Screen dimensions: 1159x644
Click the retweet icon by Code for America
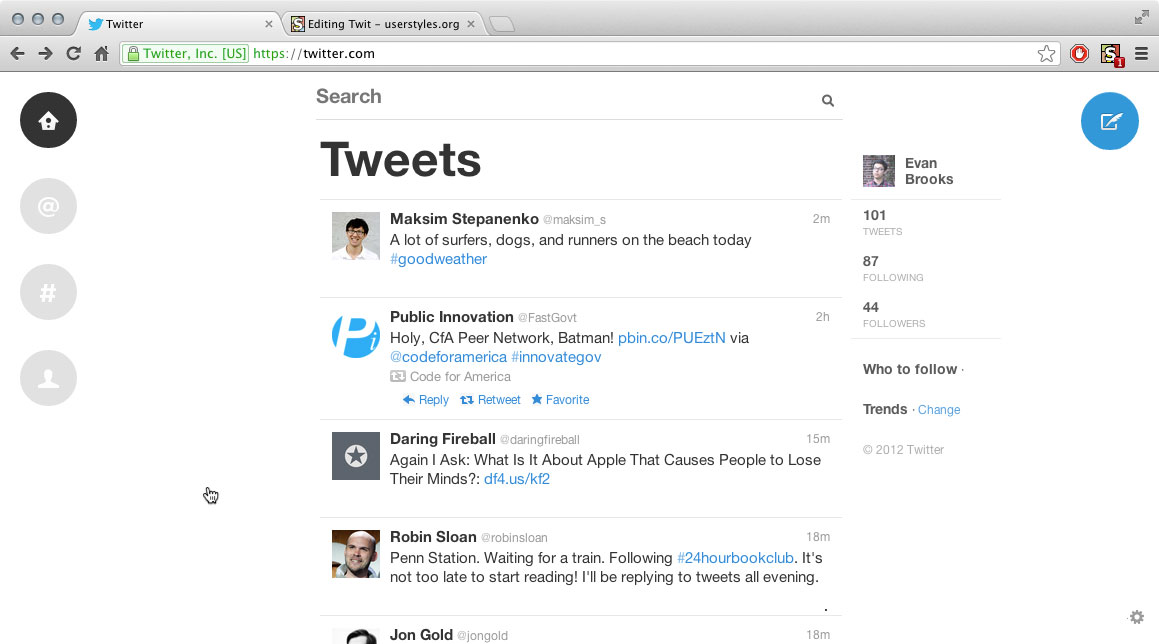pyautogui.click(x=398, y=376)
